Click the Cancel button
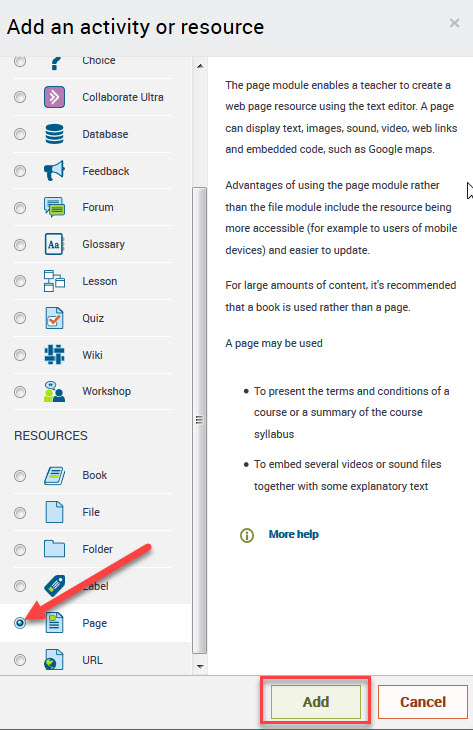The width and height of the screenshot is (473, 730). click(x=423, y=702)
